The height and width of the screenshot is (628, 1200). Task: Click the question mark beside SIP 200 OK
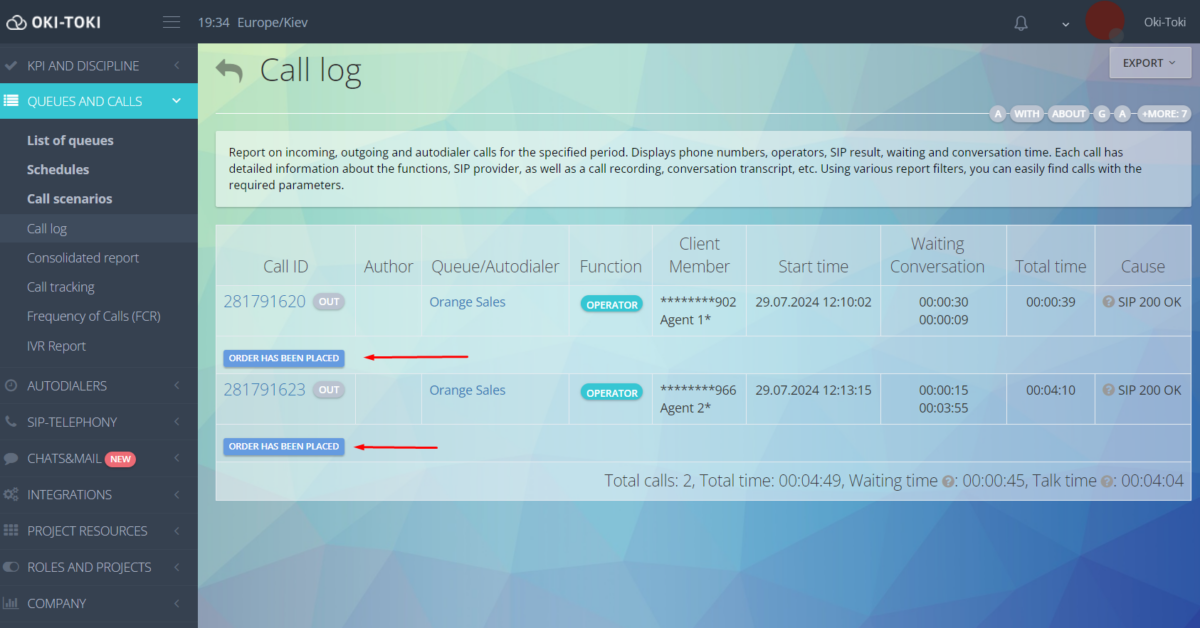click(1108, 303)
